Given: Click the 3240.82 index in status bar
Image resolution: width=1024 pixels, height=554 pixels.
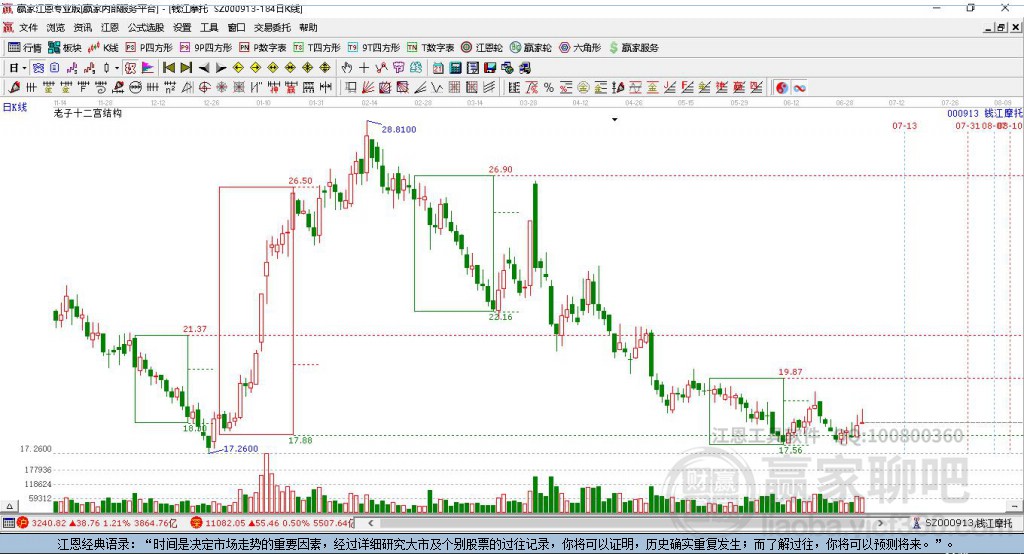Looking at the screenshot, I should pyautogui.click(x=48, y=523).
